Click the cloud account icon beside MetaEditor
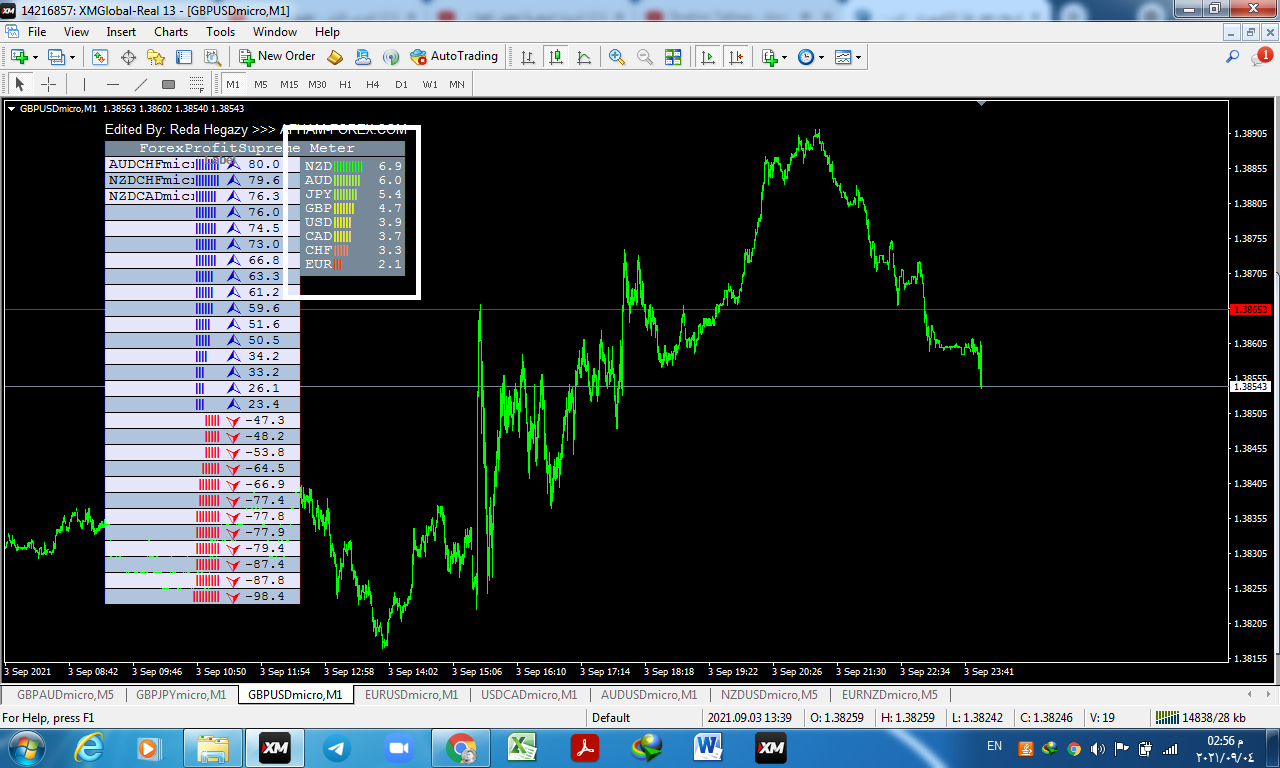This screenshot has height=768, width=1280. tap(363, 57)
